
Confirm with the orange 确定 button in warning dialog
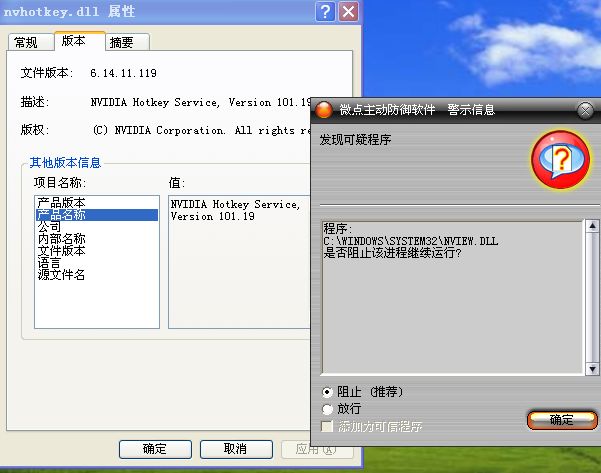(562, 420)
